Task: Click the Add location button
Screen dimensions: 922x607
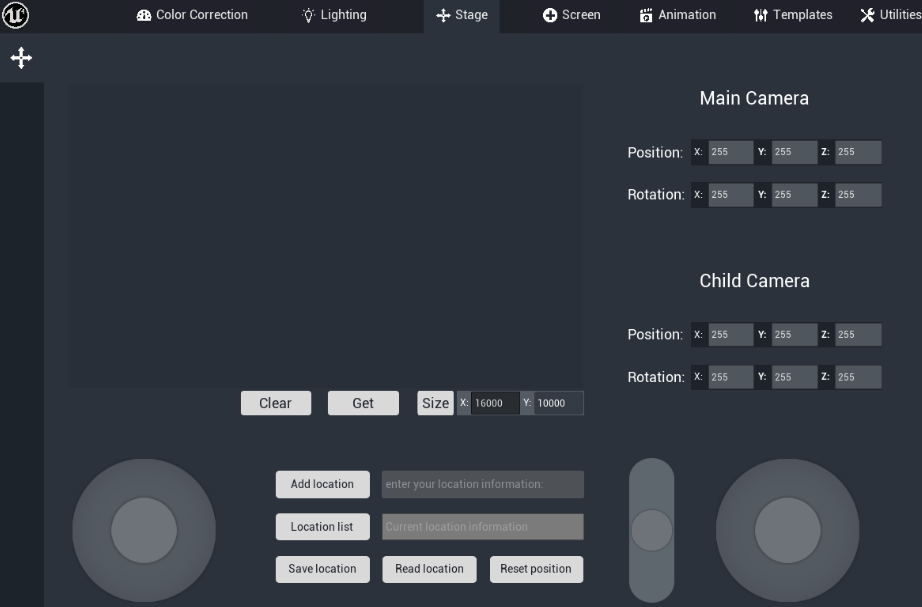Action: tap(323, 484)
